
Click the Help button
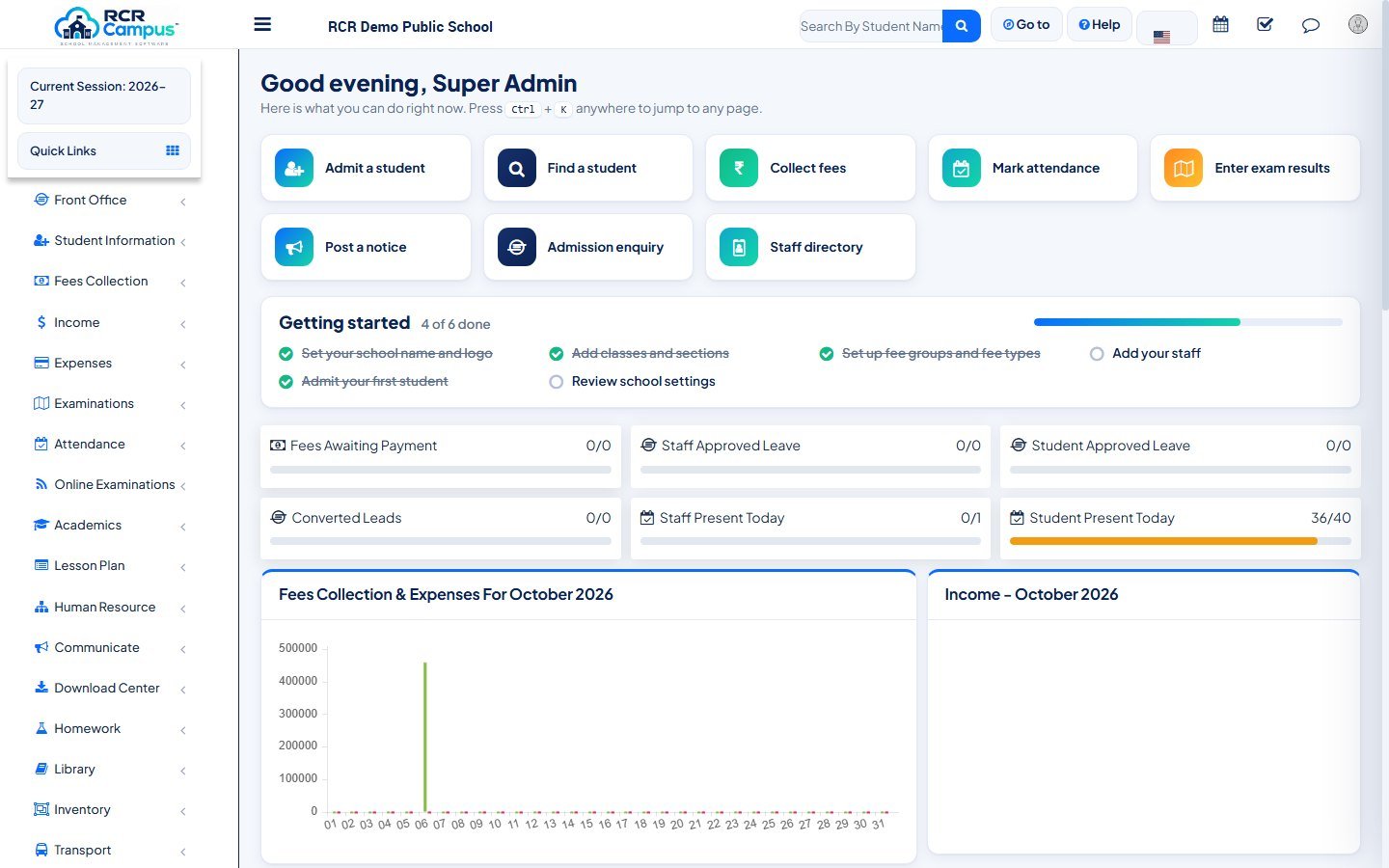click(1099, 24)
